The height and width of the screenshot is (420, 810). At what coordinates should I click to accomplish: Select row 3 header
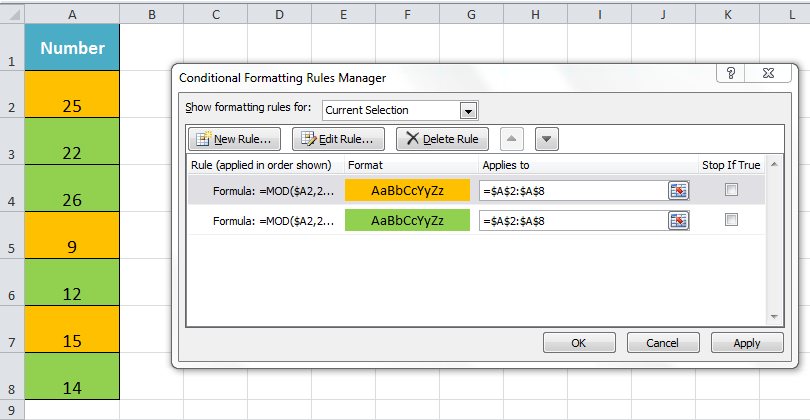[12, 141]
